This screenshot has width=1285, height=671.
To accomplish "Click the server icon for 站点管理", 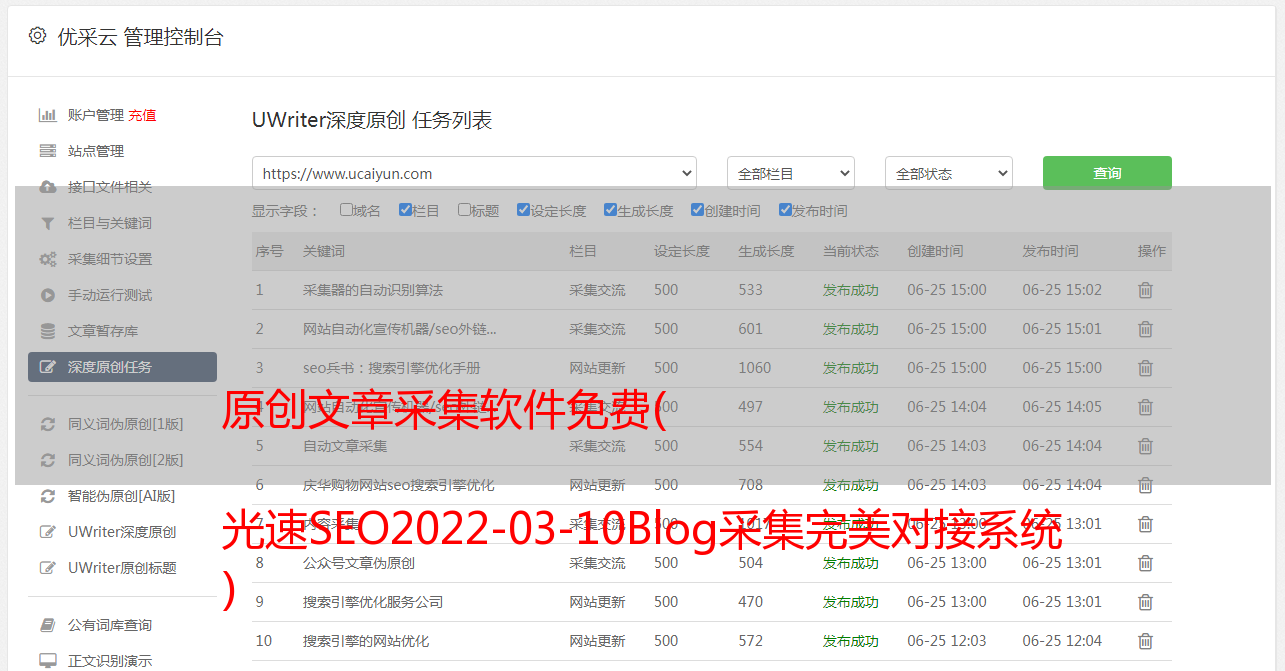I will click(47, 151).
